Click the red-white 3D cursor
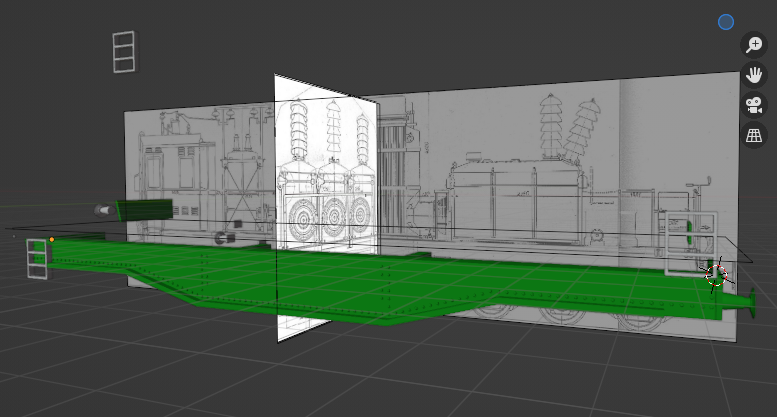777x417 pixels. [715, 275]
